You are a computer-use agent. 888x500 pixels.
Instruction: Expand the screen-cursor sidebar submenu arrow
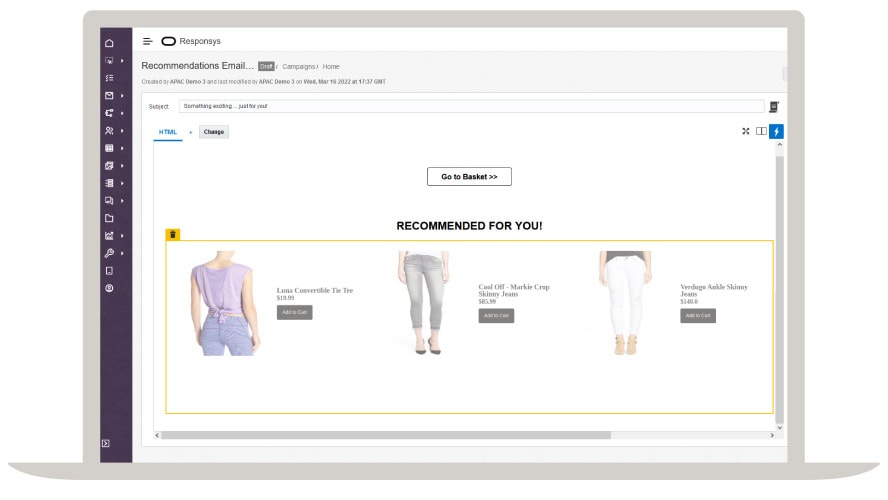(122, 61)
